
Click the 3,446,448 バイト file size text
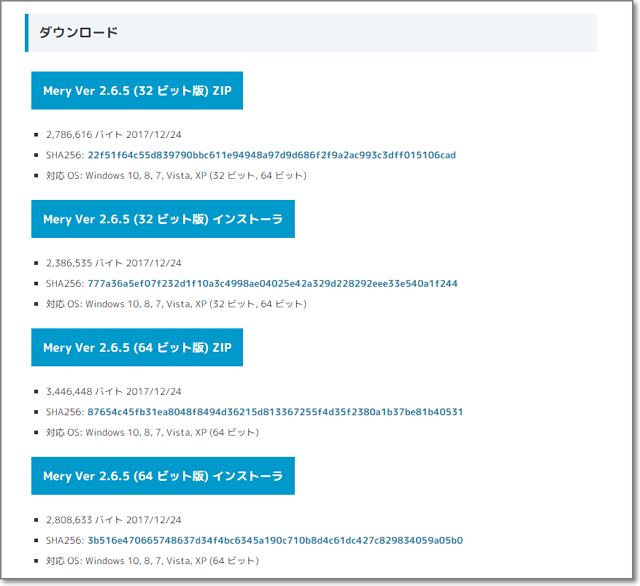84,391
